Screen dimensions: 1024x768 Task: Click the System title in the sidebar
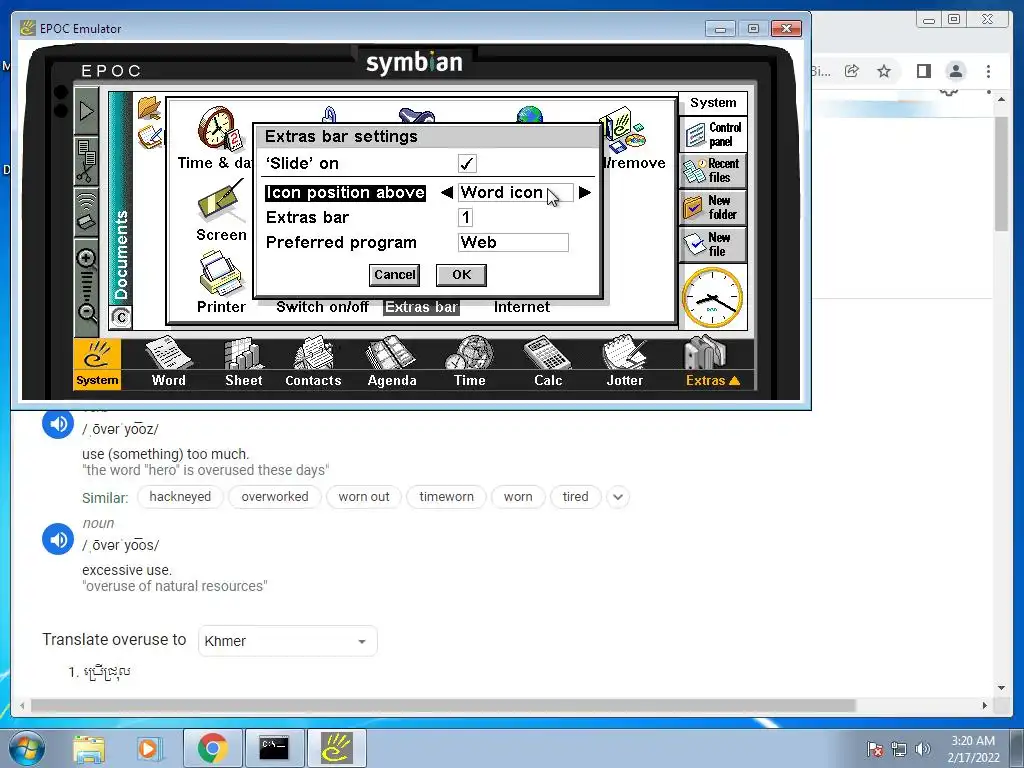(x=713, y=103)
